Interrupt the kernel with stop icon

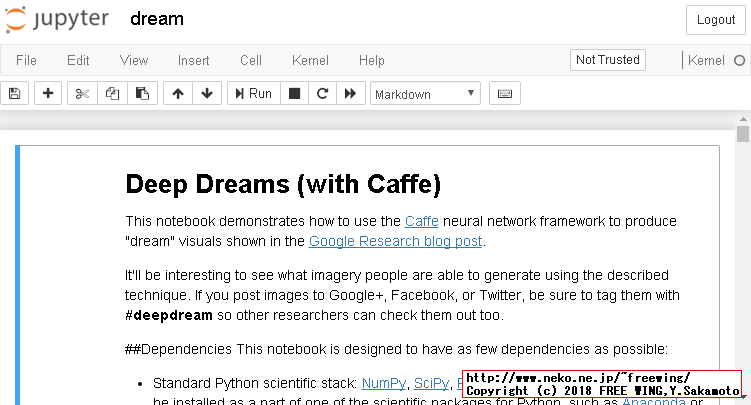[294, 94]
